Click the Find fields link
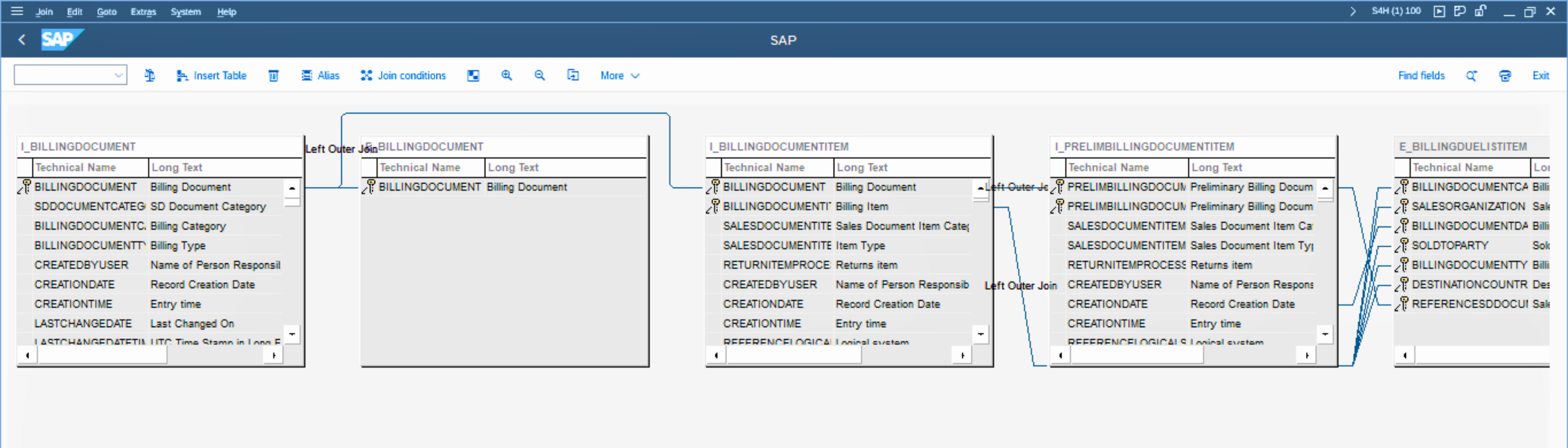 click(1421, 75)
